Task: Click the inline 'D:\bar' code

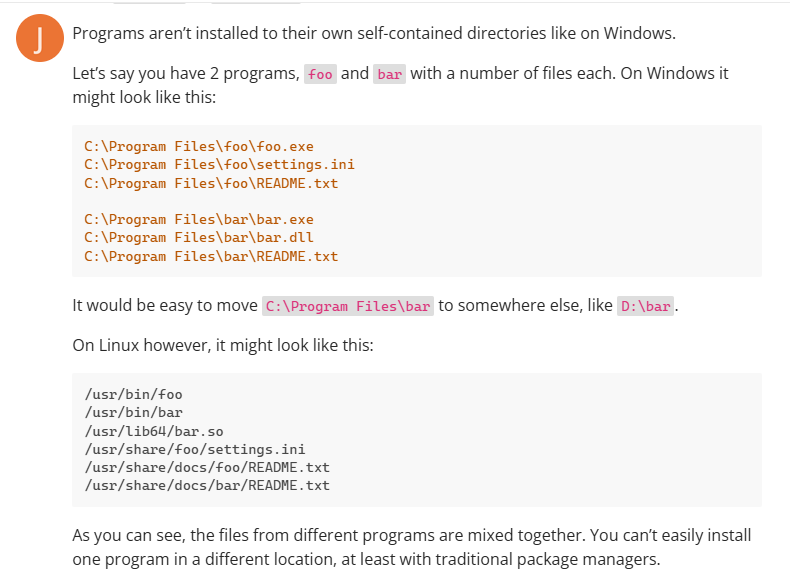Action: 646,306
